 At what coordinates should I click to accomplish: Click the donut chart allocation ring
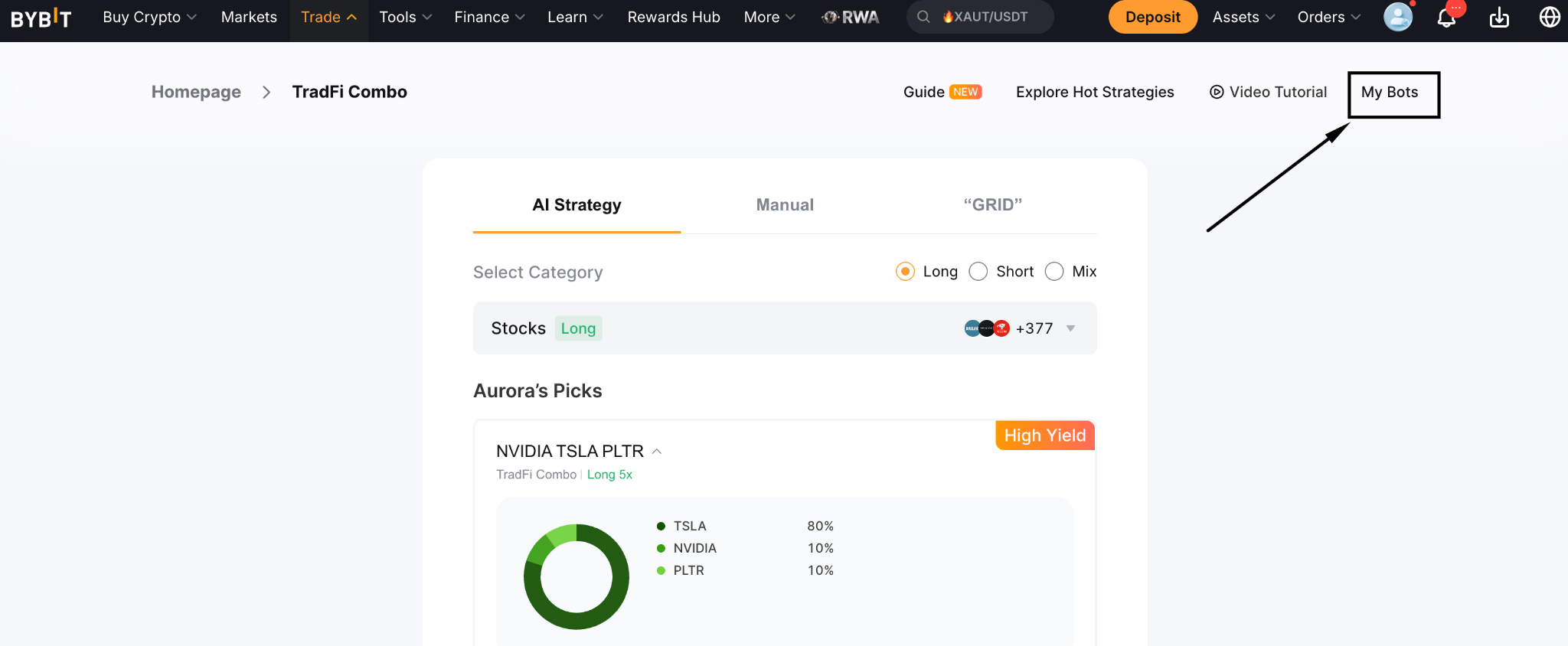[577, 577]
